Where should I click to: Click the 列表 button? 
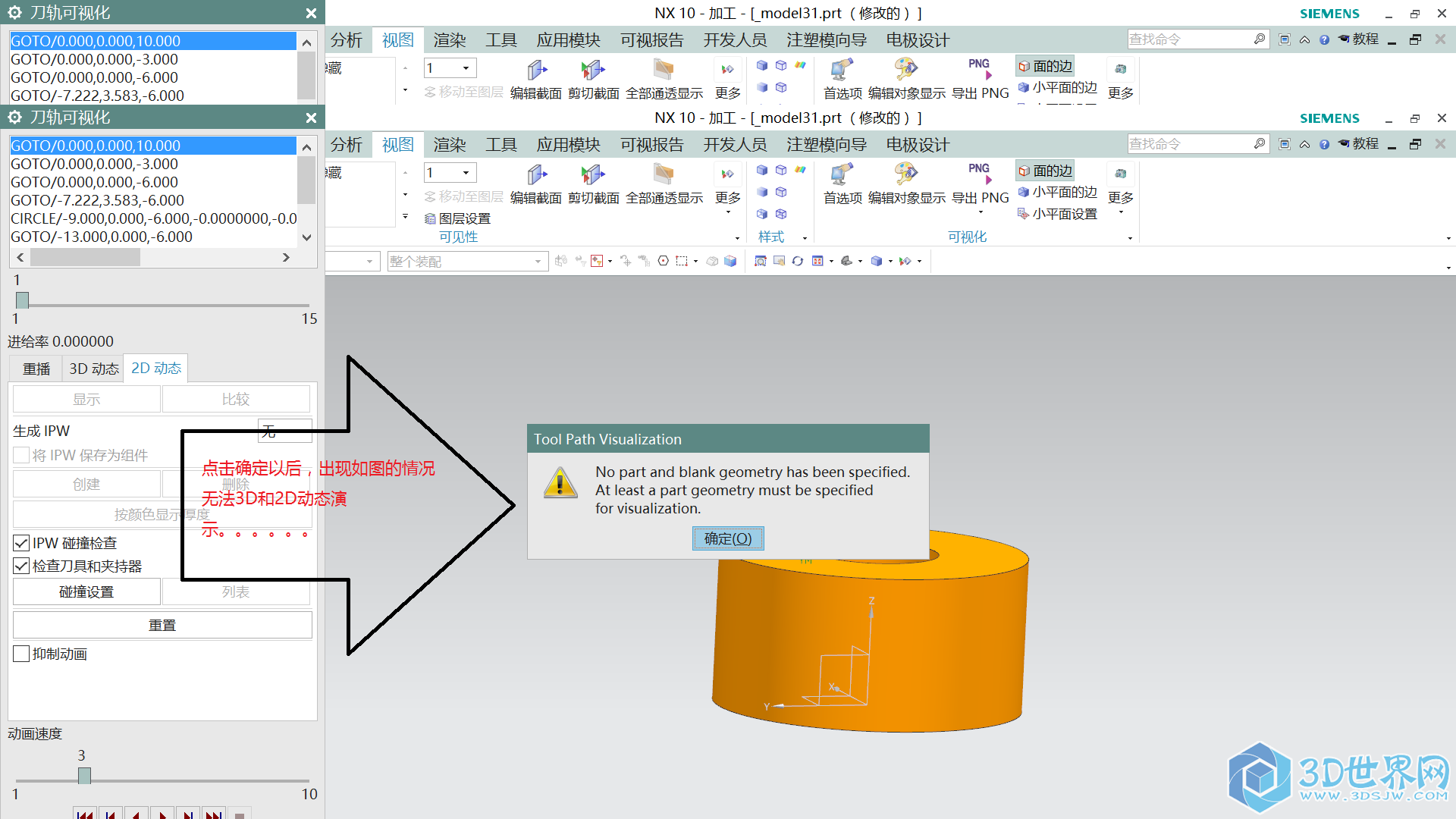tap(236, 591)
